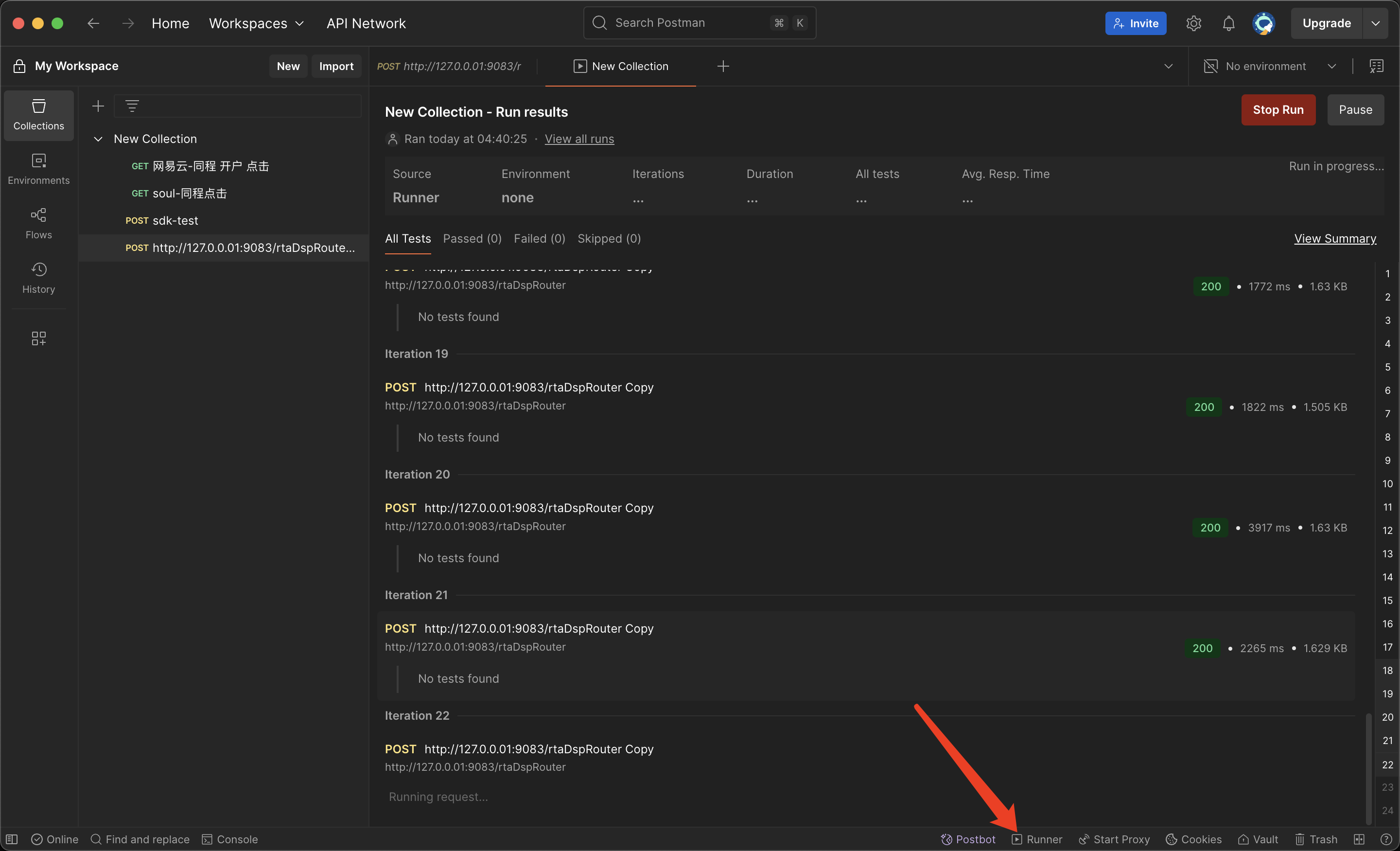The width and height of the screenshot is (1400, 851).
Task: Click the user avatar icon
Action: [x=1263, y=23]
